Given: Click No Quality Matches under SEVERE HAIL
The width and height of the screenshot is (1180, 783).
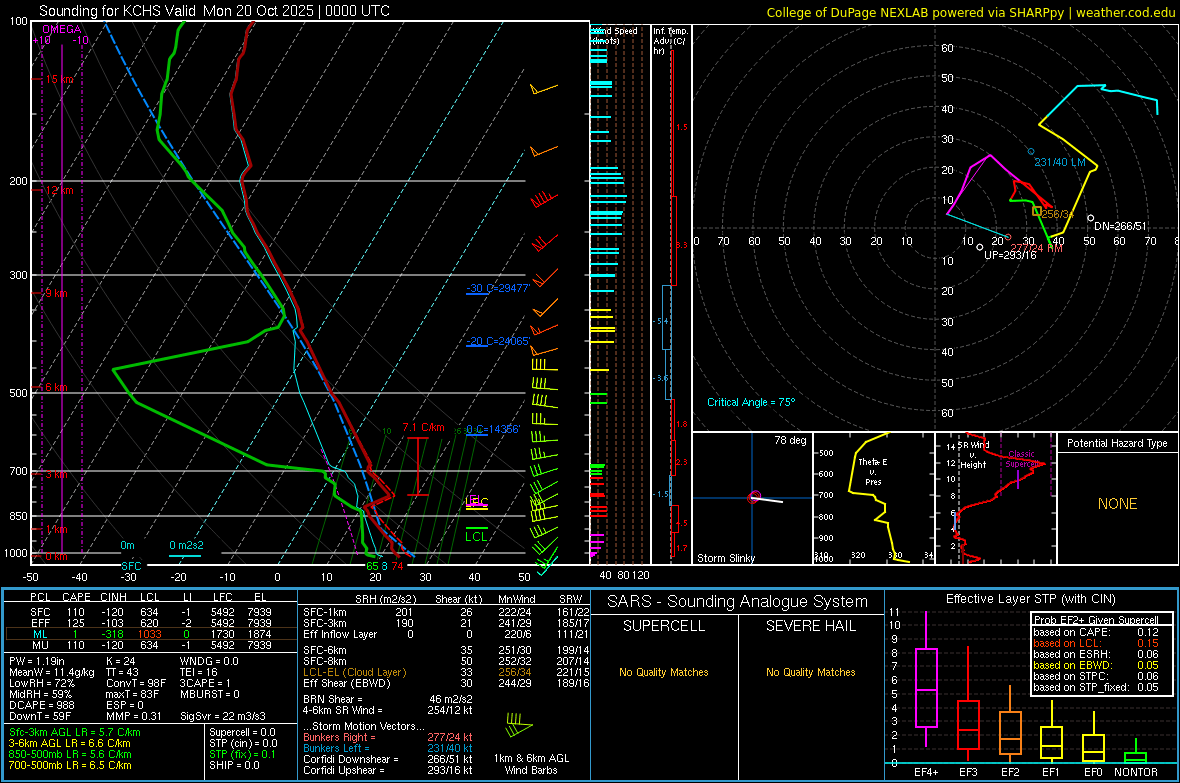Looking at the screenshot, I should pos(810,672).
